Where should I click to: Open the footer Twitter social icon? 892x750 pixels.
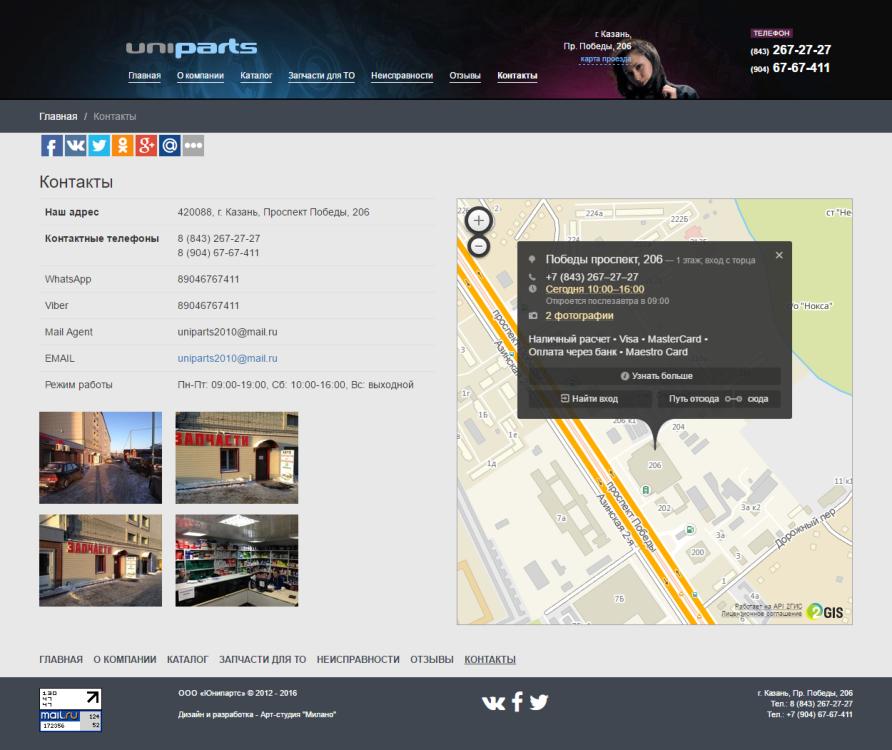point(539,702)
